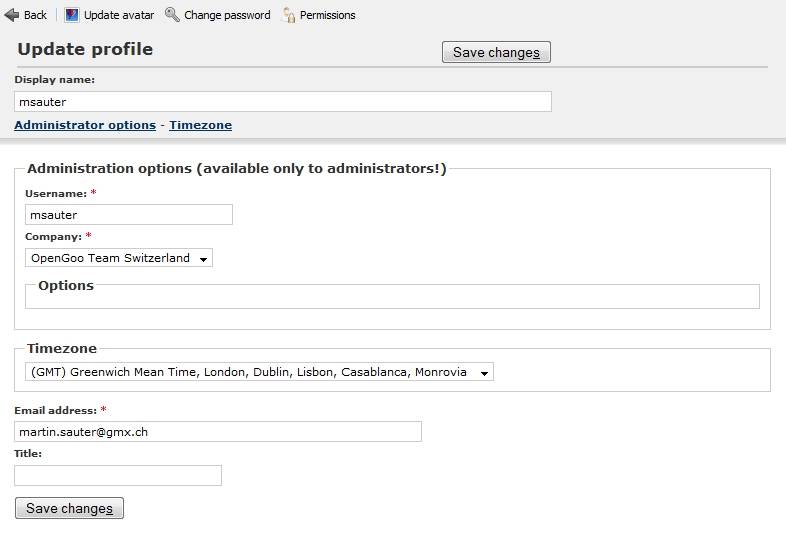Click into the Username field
Viewport: 786px width, 540px height.
coord(129,215)
